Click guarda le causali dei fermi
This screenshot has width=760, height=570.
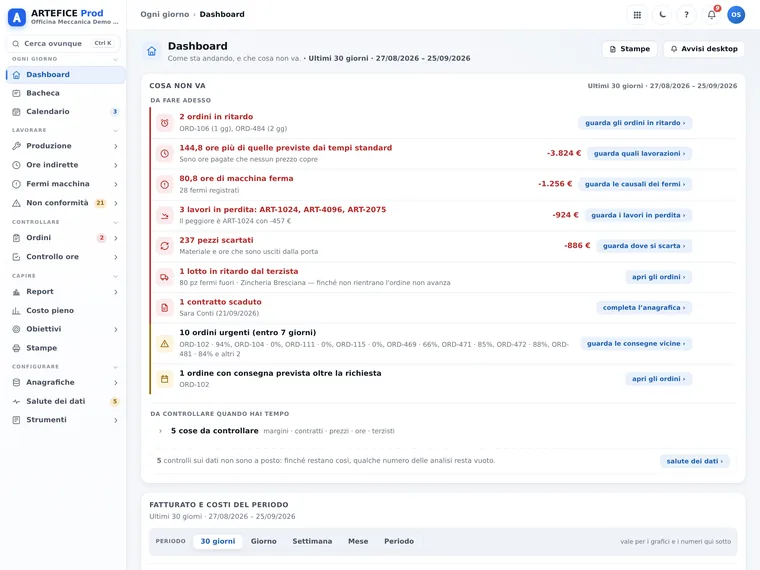pyautogui.click(x=635, y=184)
